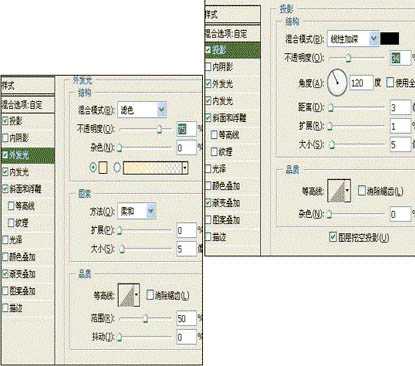The height and width of the screenshot is (366, 415).
Task: Click angle input field showing 120
Action: point(361,83)
